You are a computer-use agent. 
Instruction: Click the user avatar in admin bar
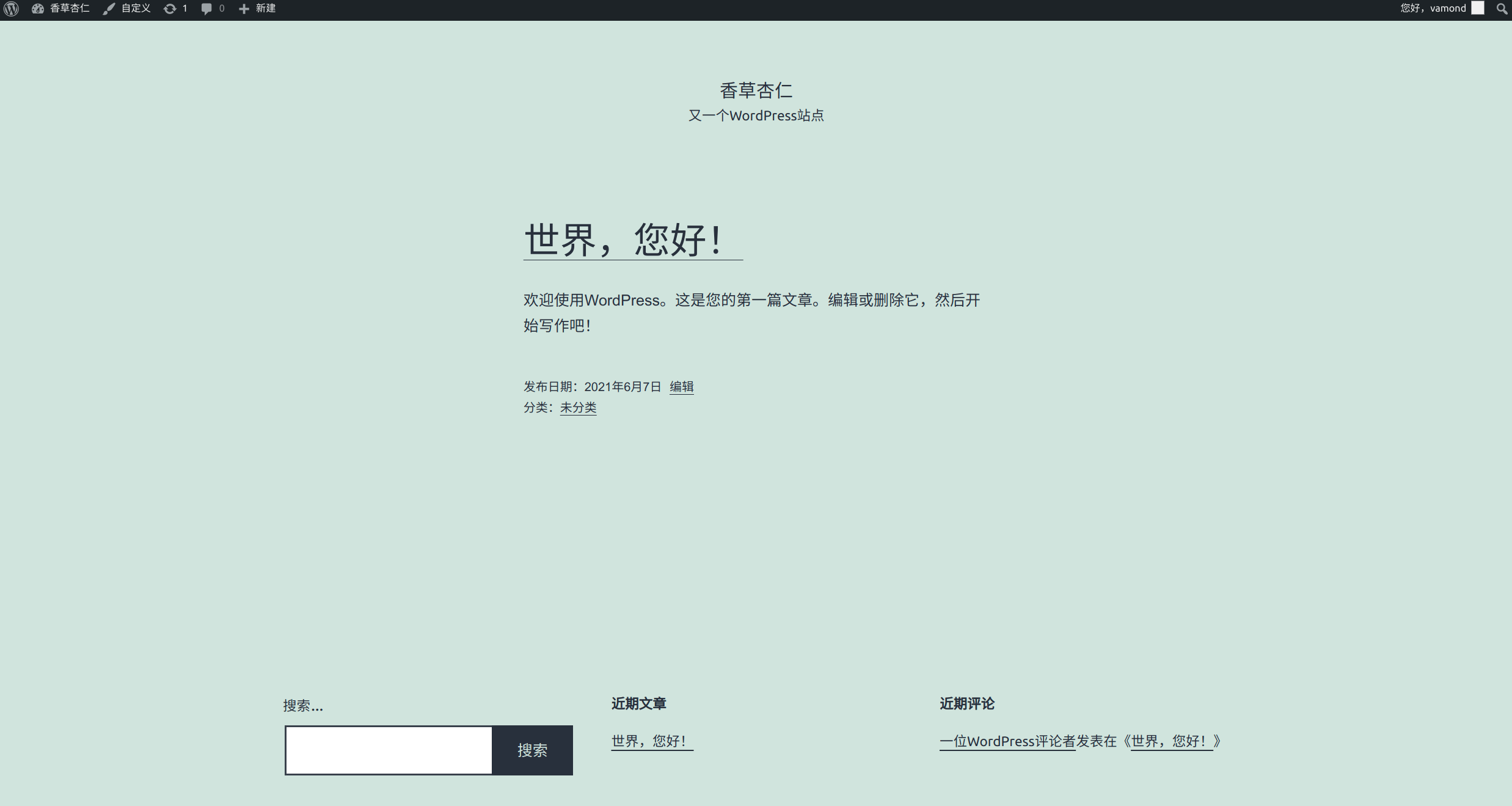click(1478, 8)
